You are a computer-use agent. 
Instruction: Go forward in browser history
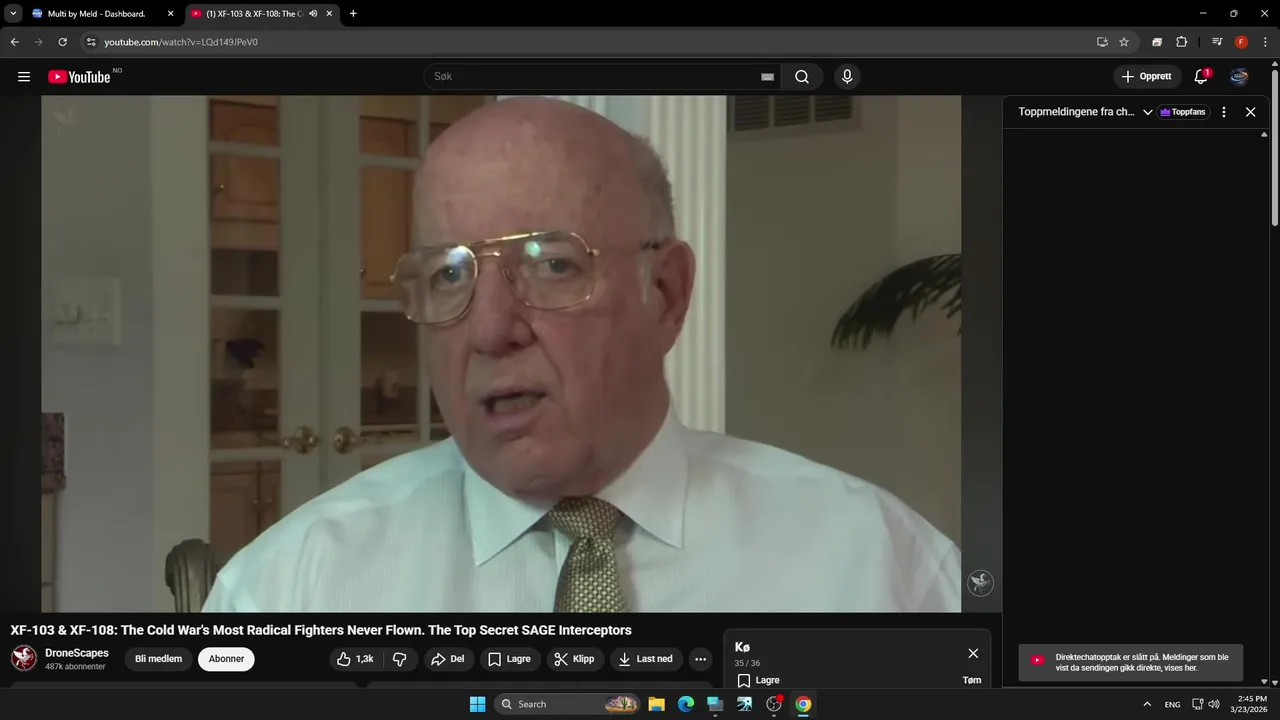point(38,42)
